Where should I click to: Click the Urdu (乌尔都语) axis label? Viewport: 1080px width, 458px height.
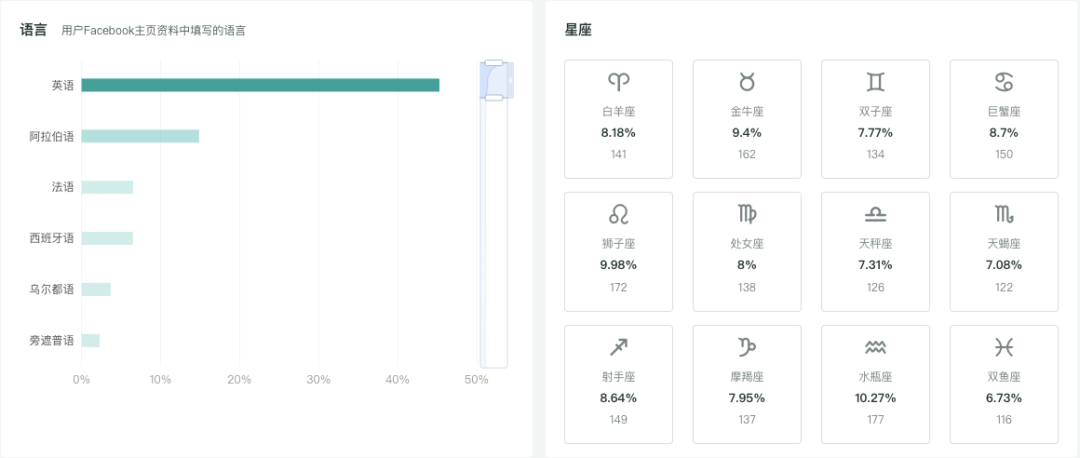click(51, 289)
